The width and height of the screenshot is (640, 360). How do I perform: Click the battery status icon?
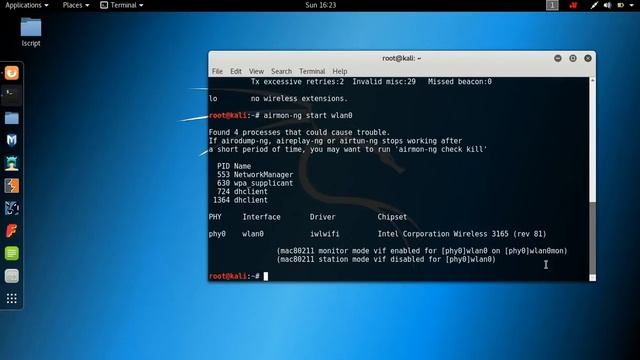tap(620, 5)
